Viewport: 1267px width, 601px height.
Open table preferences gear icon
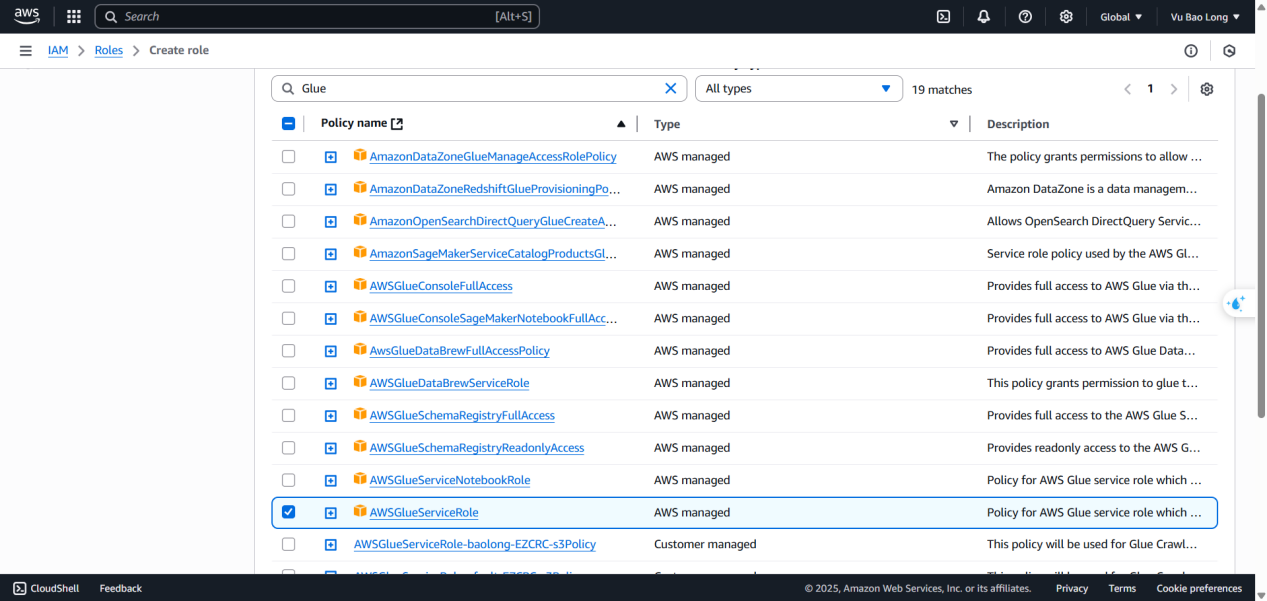(1207, 89)
